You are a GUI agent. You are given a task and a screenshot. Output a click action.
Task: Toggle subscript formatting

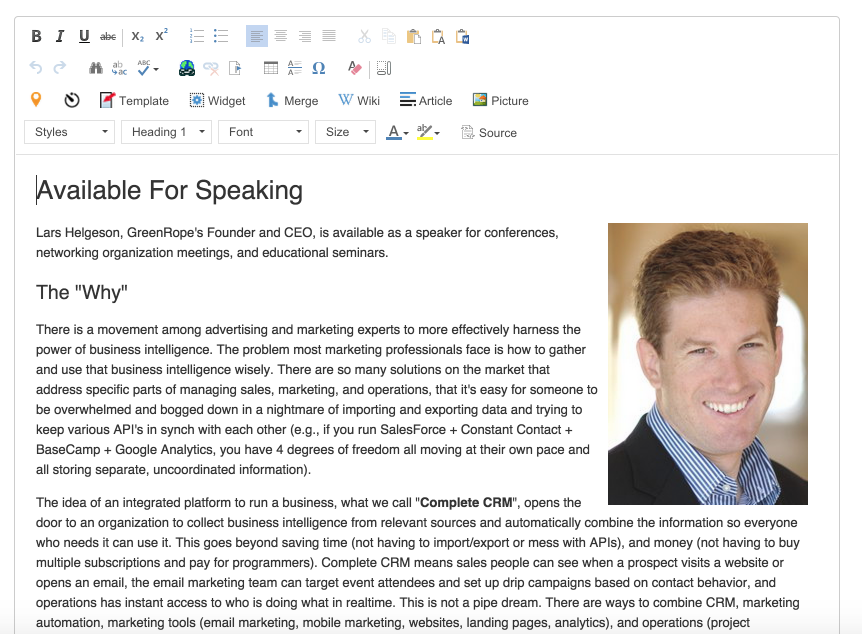click(137, 36)
